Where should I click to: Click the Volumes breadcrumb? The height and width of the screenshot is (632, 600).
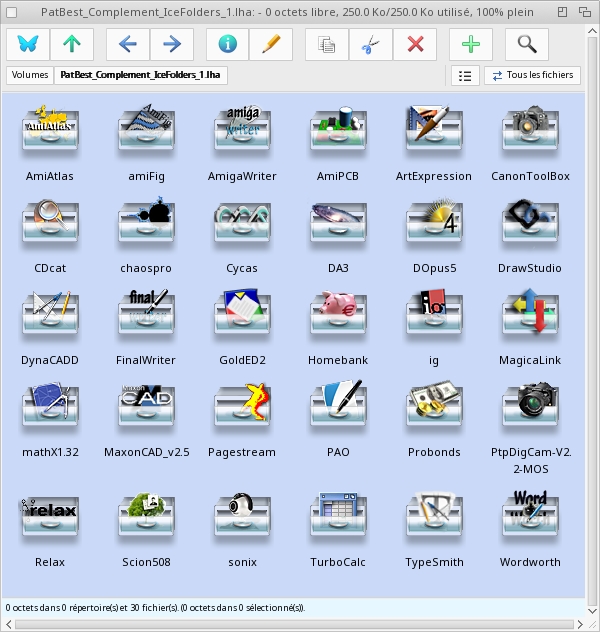tap(30, 75)
